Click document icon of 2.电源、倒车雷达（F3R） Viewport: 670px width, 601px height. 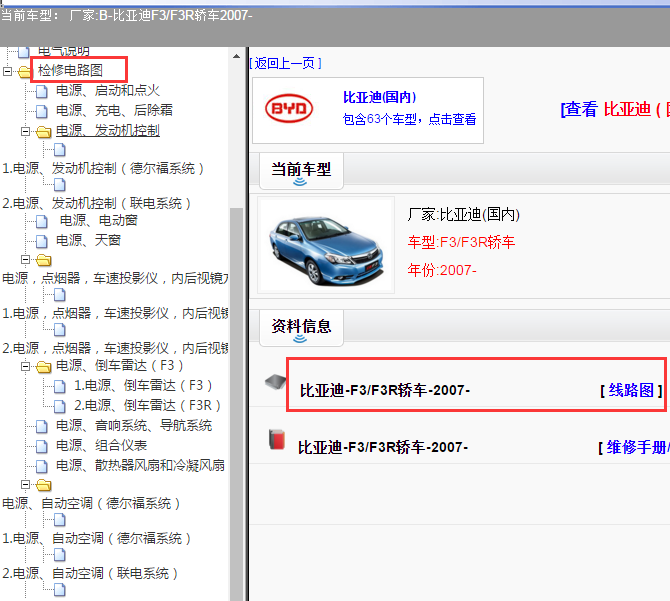[x=60, y=406]
